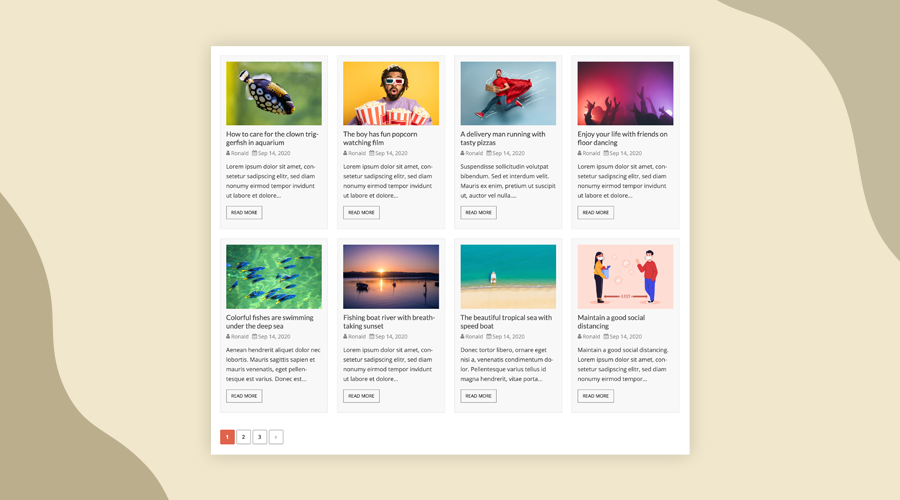The height and width of the screenshot is (500, 900).
Task: Open the social distancing illustration thumbnail
Action: click(x=625, y=277)
